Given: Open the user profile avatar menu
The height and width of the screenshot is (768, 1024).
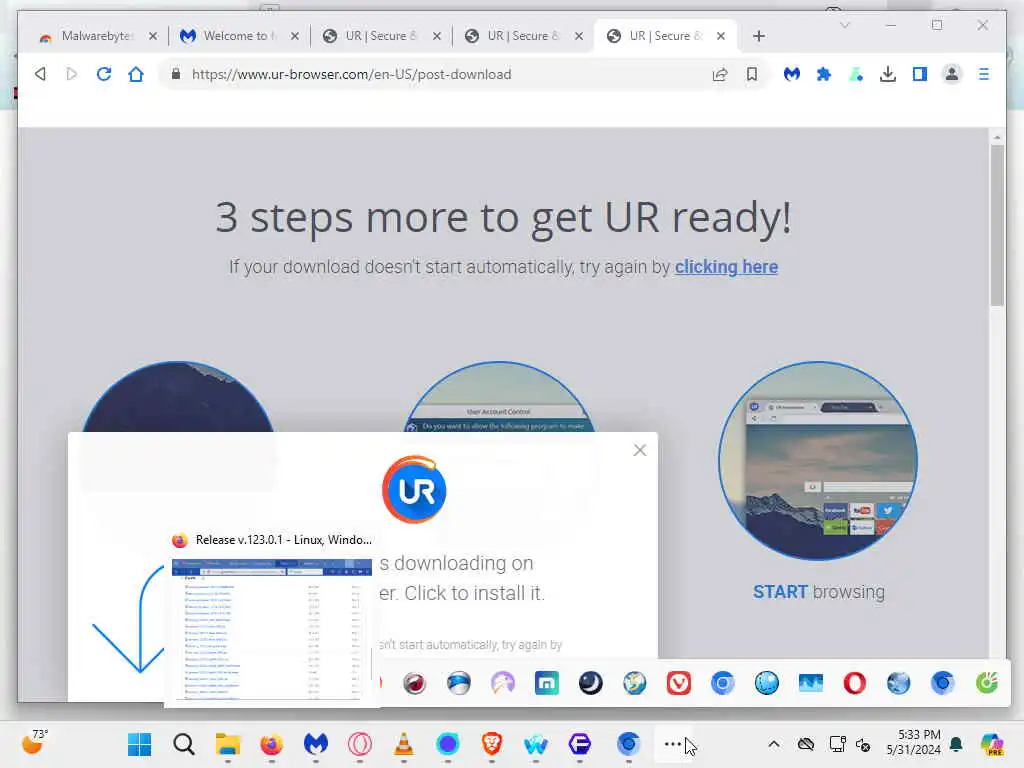Looking at the screenshot, I should [952, 74].
